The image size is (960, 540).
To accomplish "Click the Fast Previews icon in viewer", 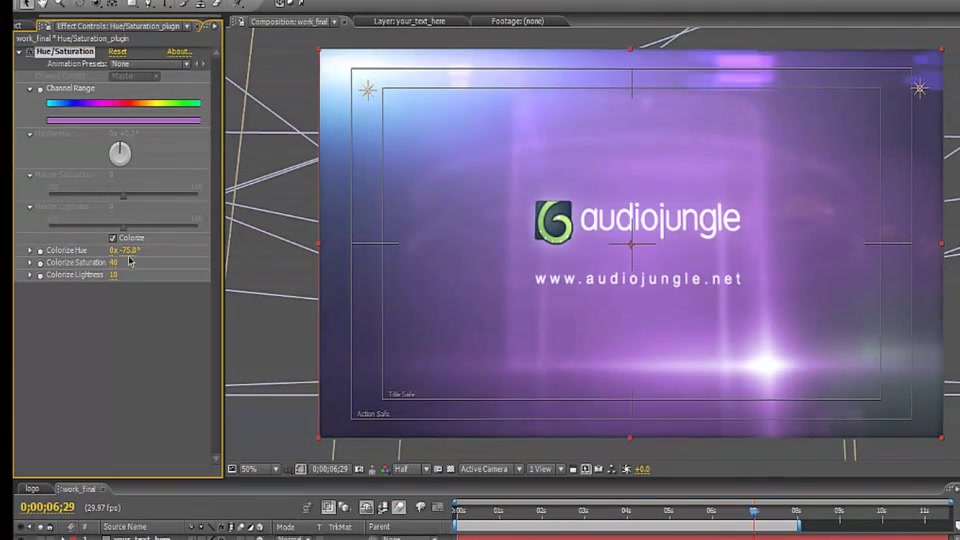I will coord(586,469).
